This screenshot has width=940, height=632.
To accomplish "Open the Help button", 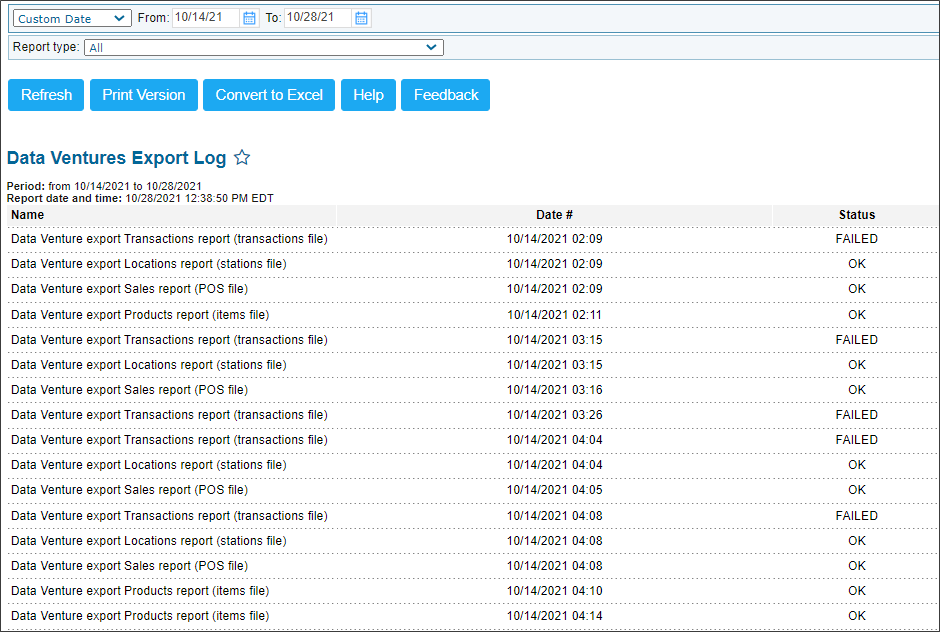I will click(x=367, y=95).
